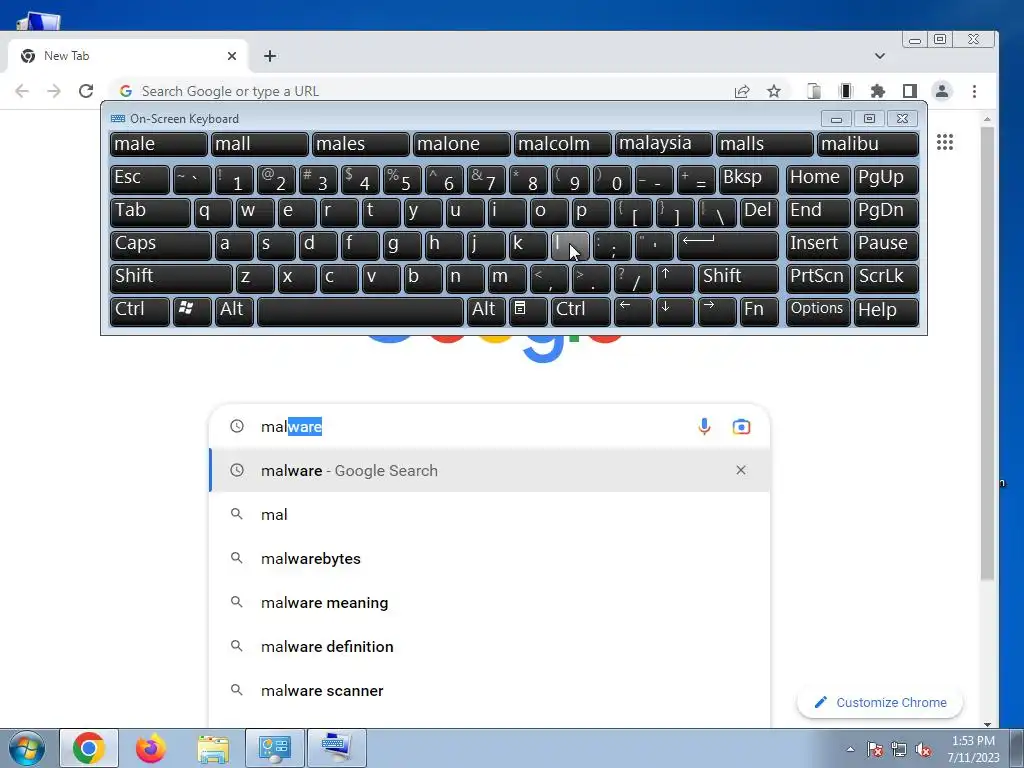Viewport: 1024px width, 768px height.
Task: Open the Chrome profile avatar
Action: point(942,91)
